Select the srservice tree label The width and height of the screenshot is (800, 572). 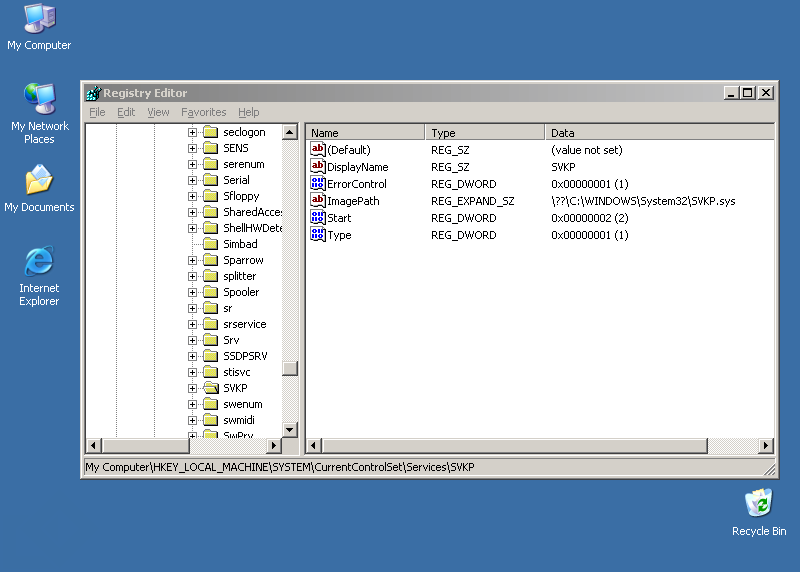244,324
